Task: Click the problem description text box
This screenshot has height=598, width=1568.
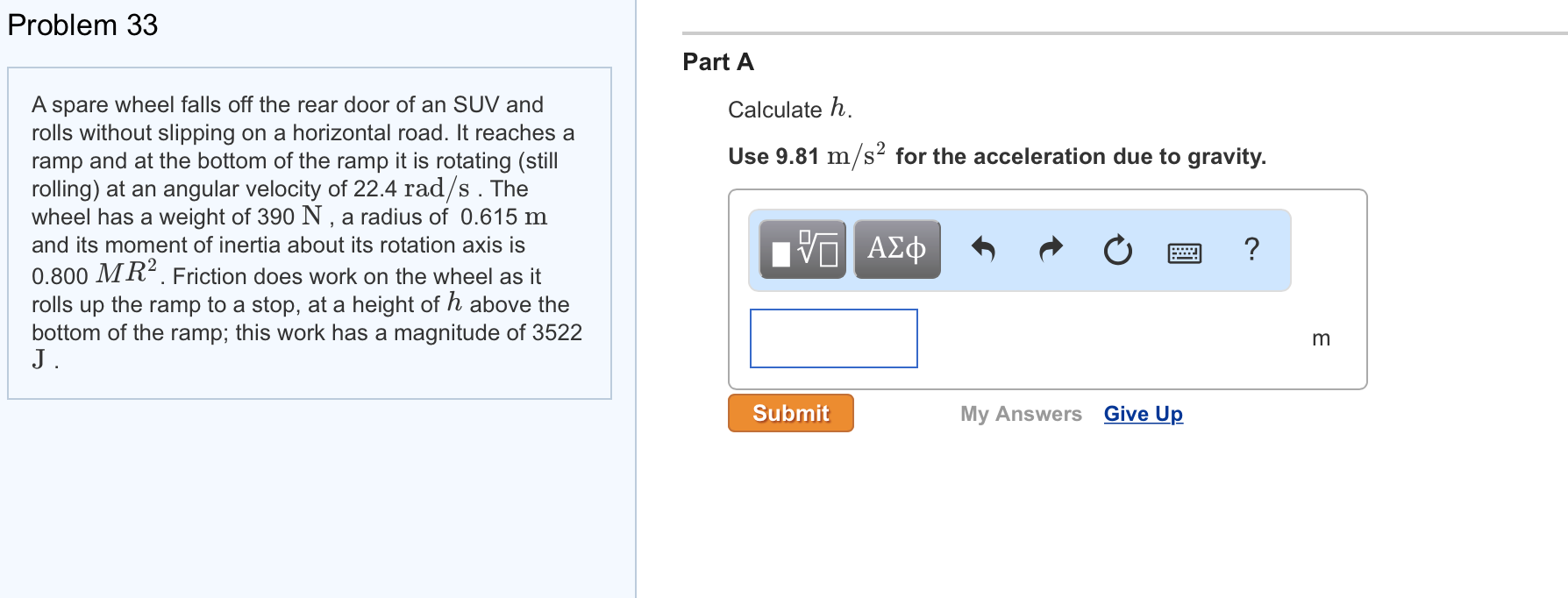Action: 310,233
